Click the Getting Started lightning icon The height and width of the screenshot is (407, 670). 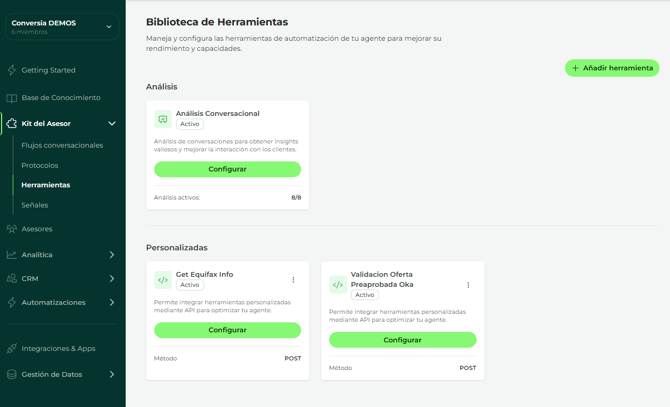[12, 70]
